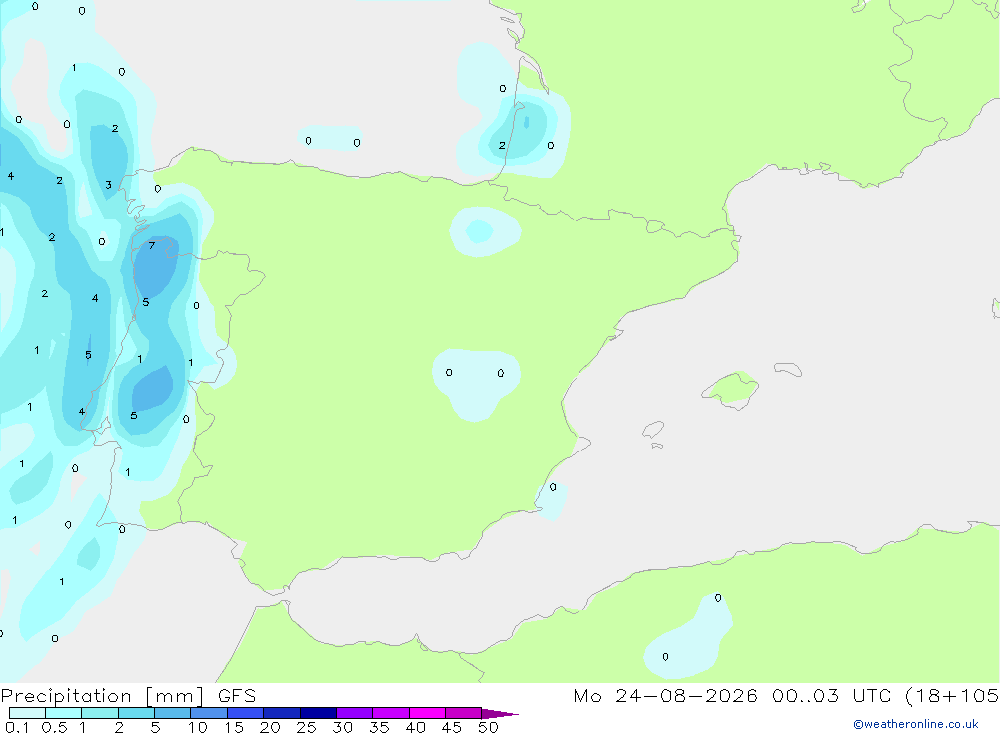Click the '50' legend scale label
The image size is (1000, 733).
489,727
